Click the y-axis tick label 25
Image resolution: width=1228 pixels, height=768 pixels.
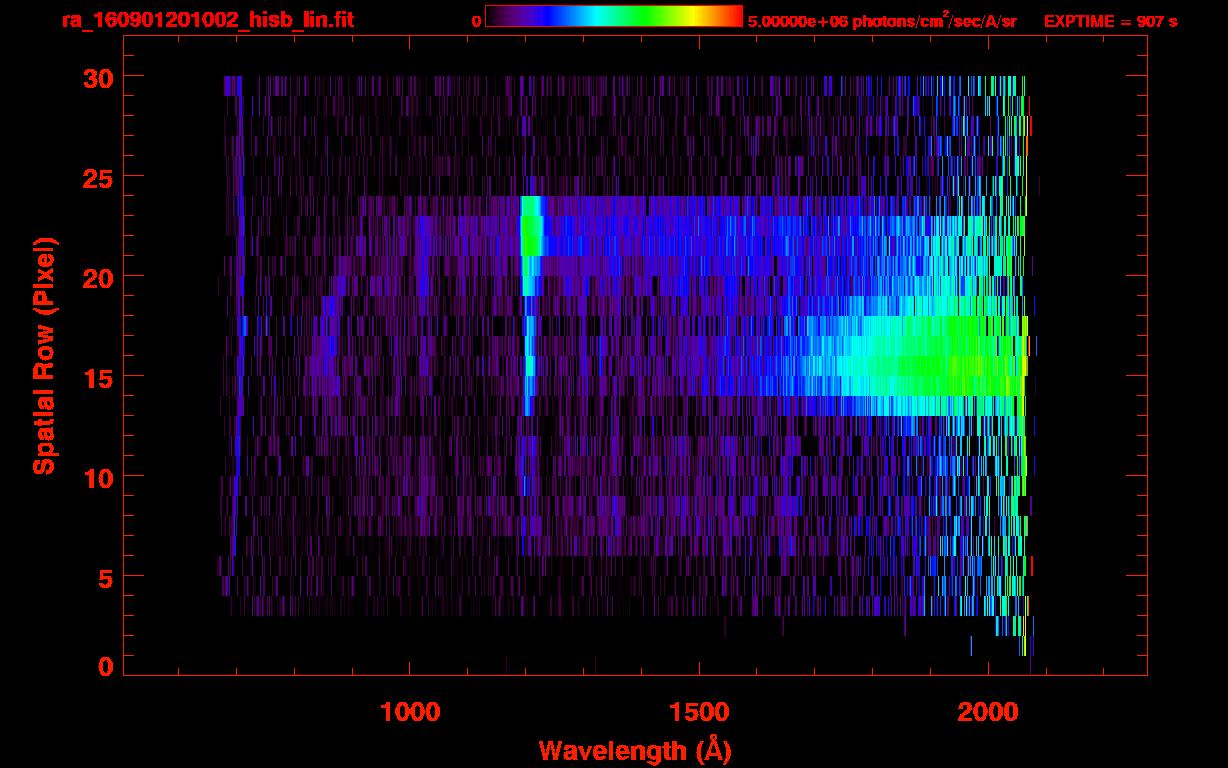click(97, 177)
